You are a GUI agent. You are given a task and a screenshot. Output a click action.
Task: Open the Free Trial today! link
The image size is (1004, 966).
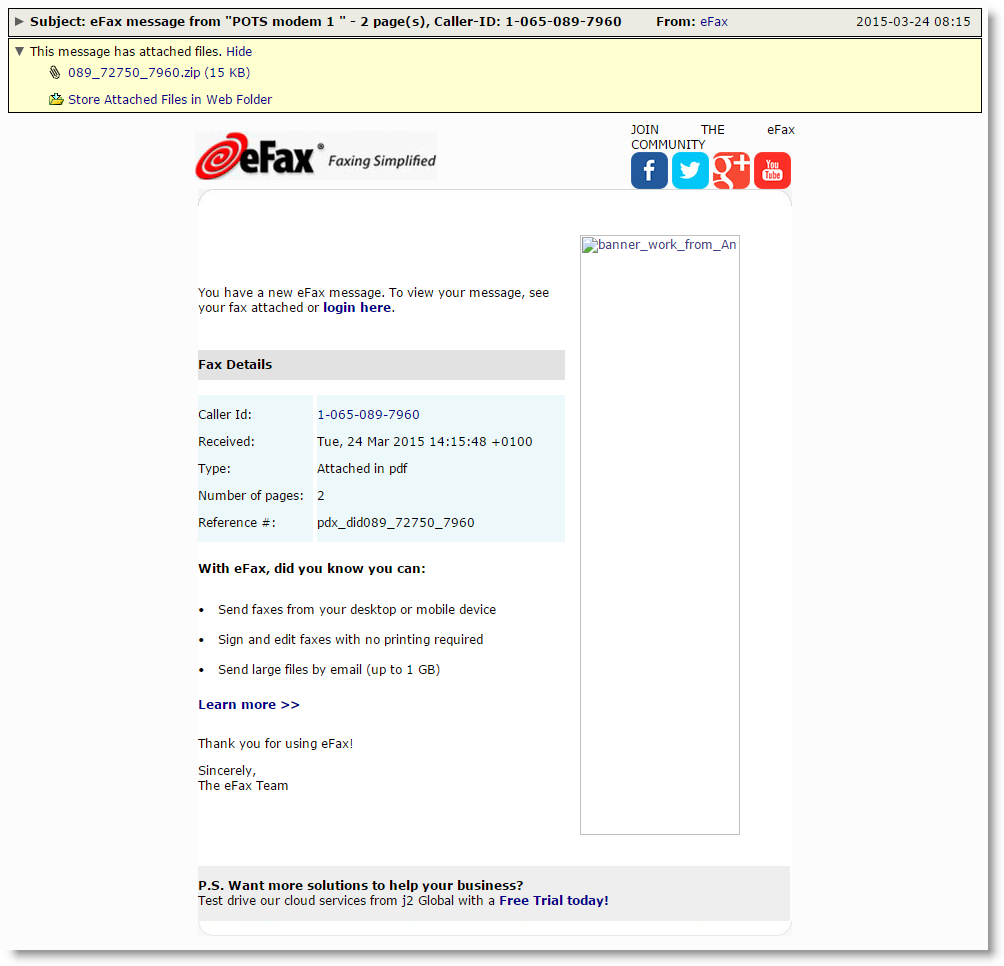pyautogui.click(x=554, y=900)
